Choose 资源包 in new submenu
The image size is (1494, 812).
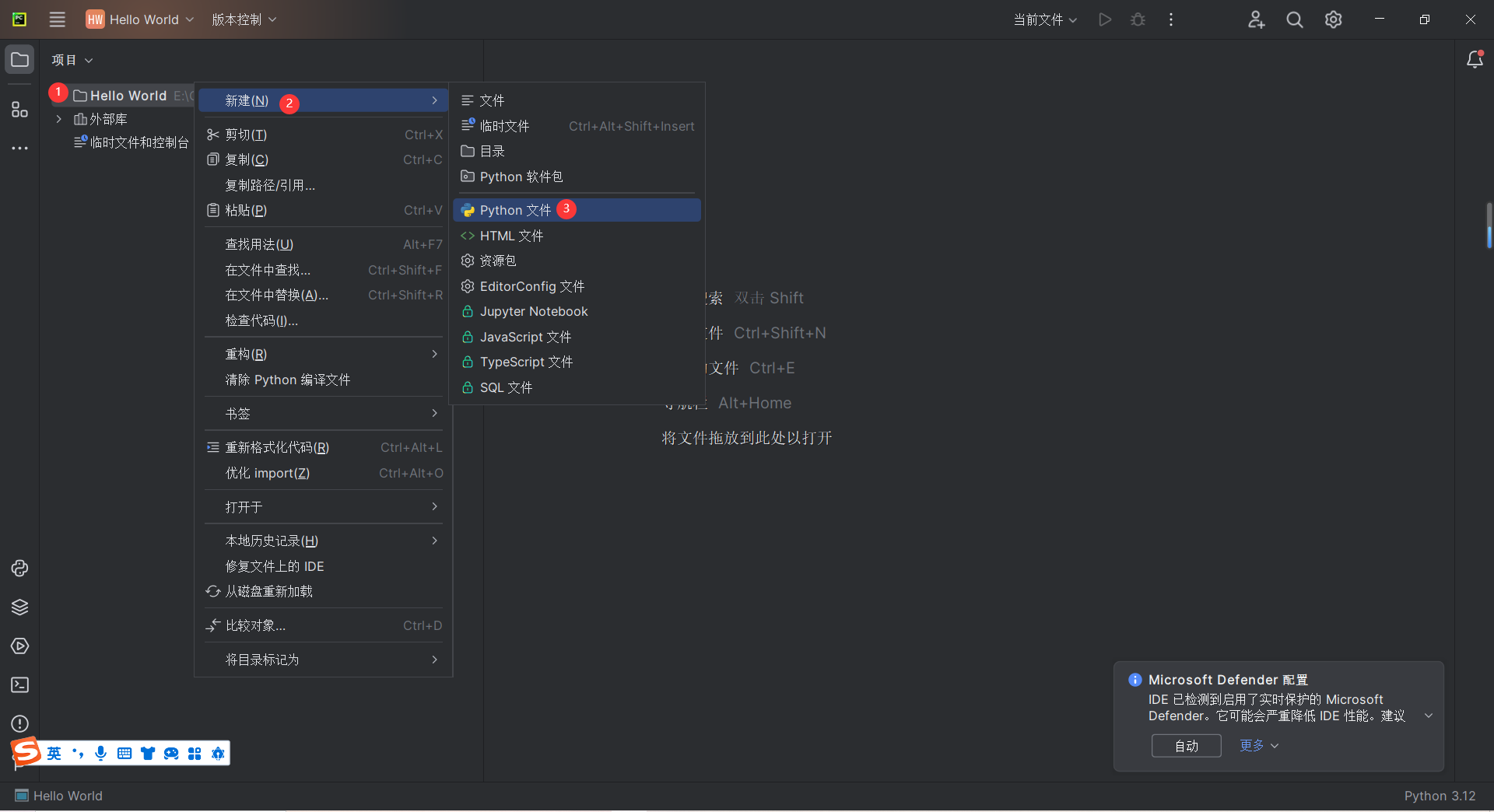pyautogui.click(x=577, y=261)
